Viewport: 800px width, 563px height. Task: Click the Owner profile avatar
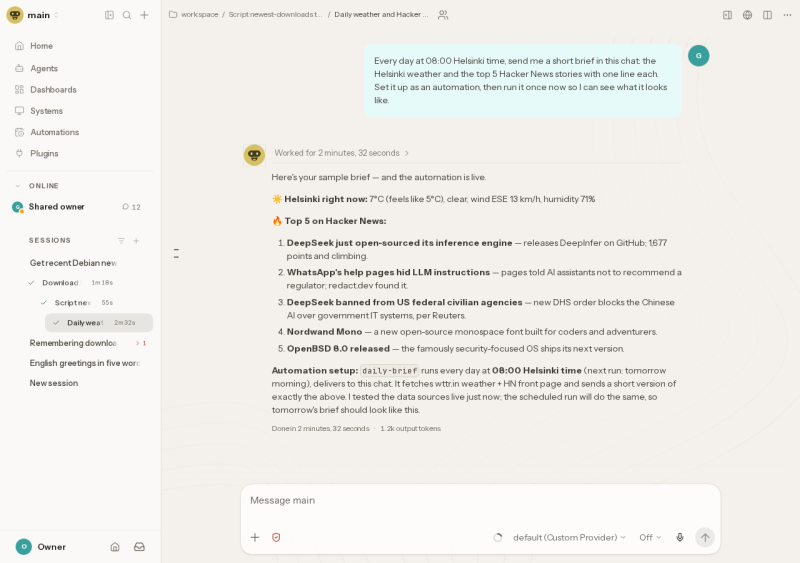point(23,547)
